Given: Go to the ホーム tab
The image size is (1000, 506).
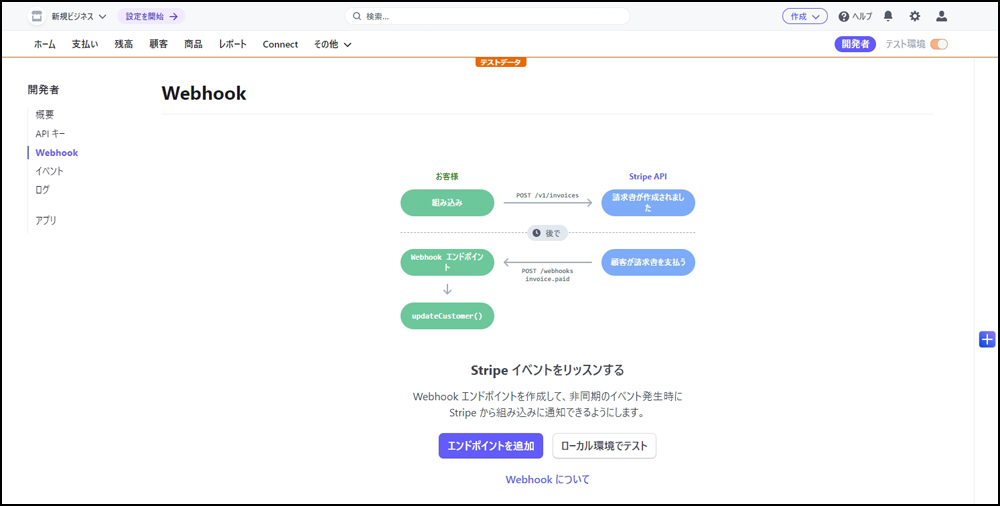Looking at the screenshot, I should click(45, 45).
